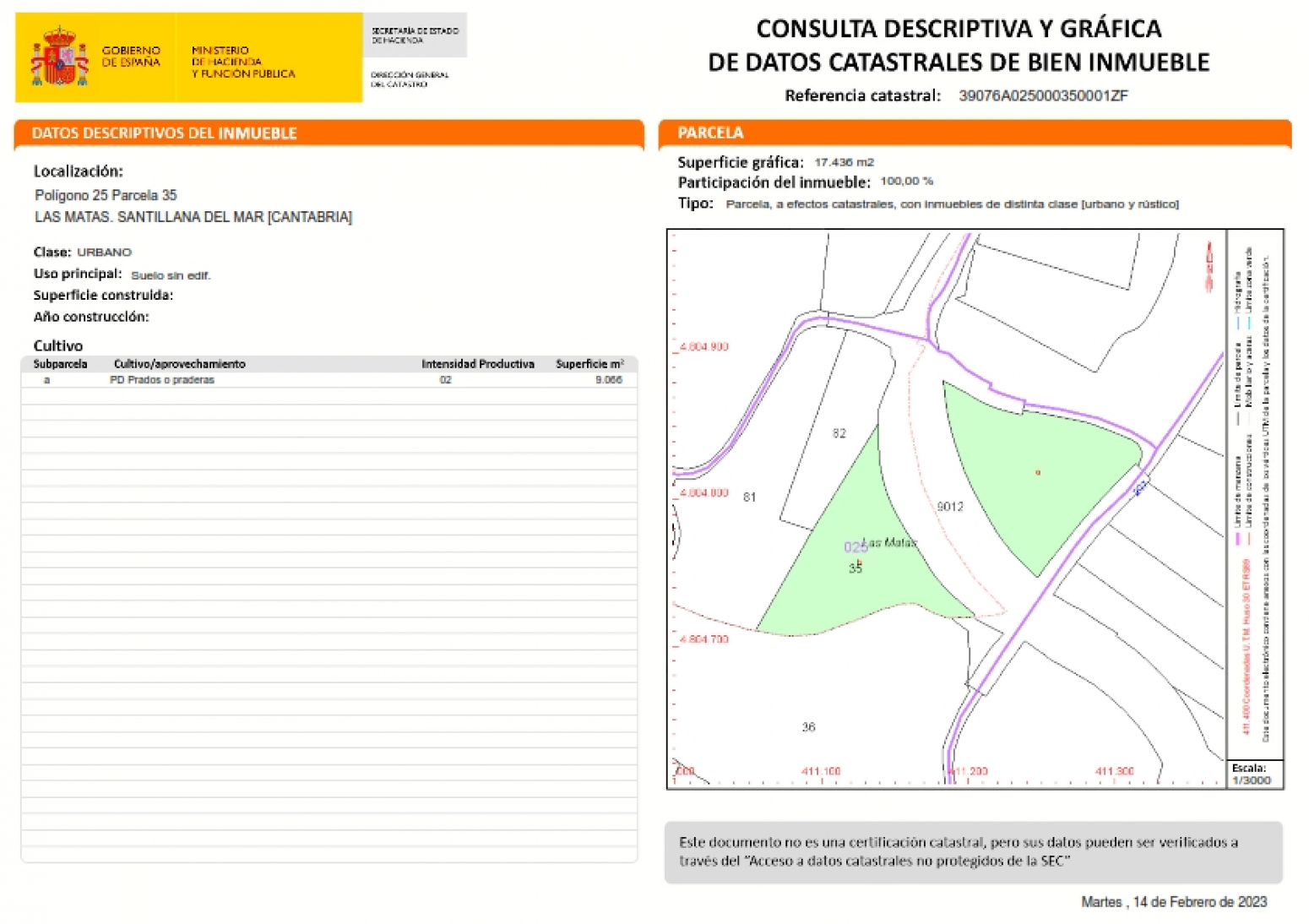
Task: Click the '411.300' coordinate label
Action: tap(1115, 772)
